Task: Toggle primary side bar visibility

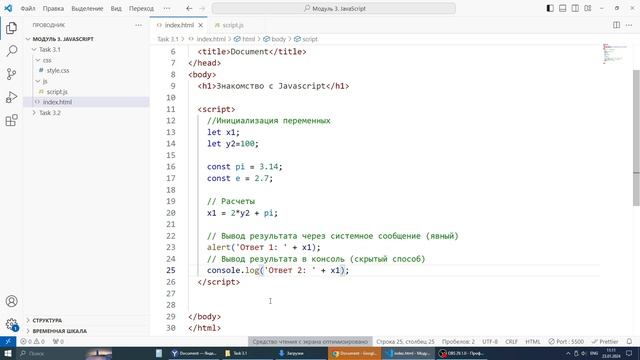Action: 550,8
